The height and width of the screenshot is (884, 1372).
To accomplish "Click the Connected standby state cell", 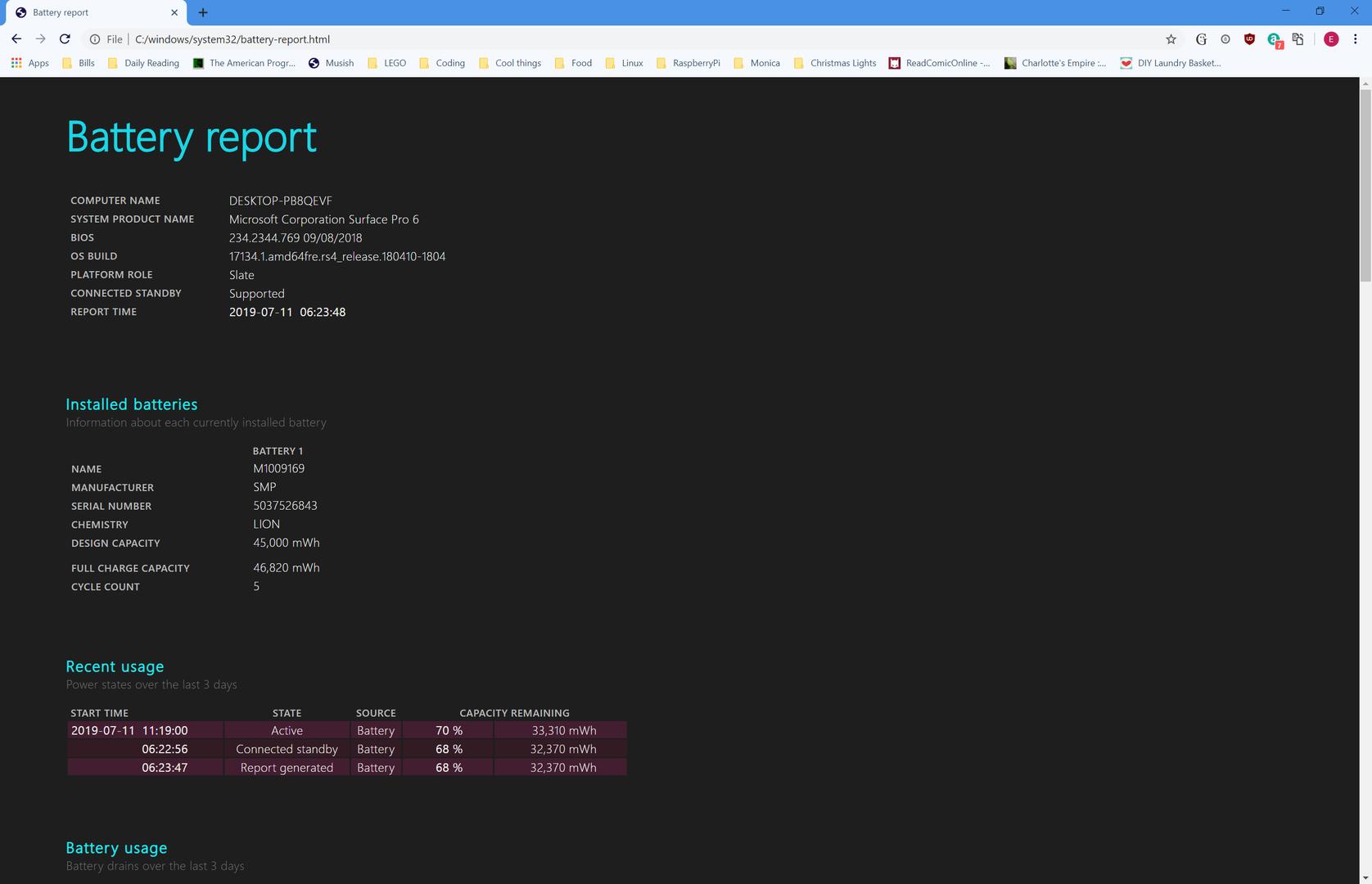I will (287, 749).
